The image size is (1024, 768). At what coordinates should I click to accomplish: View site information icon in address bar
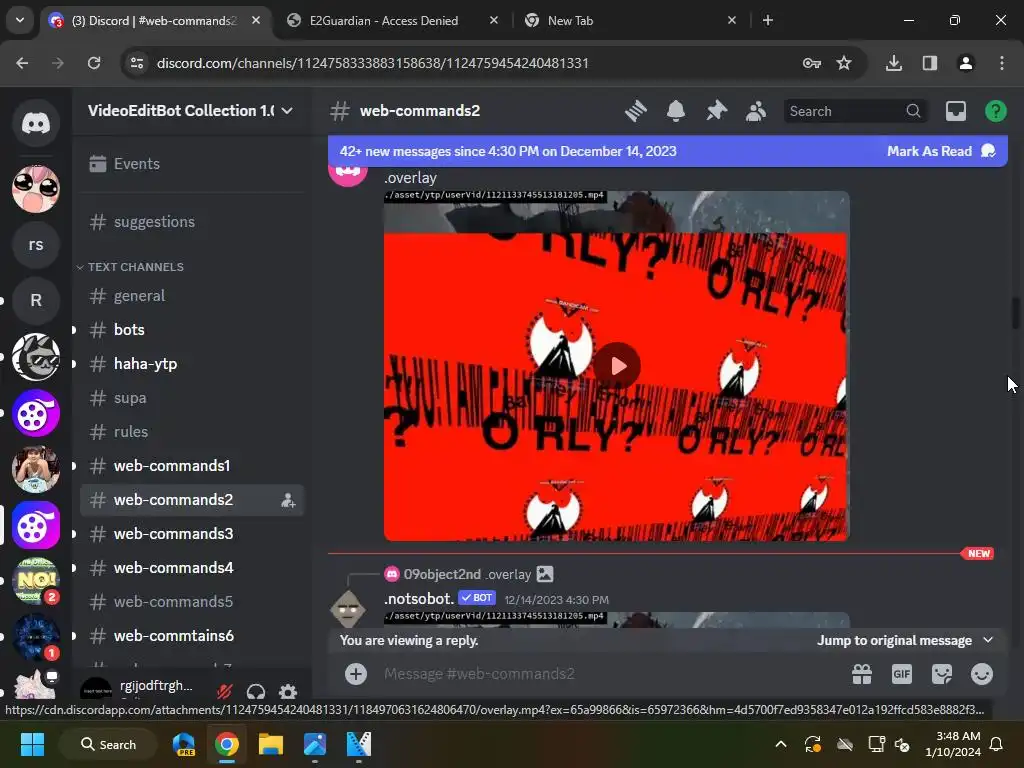coord(137,63)
